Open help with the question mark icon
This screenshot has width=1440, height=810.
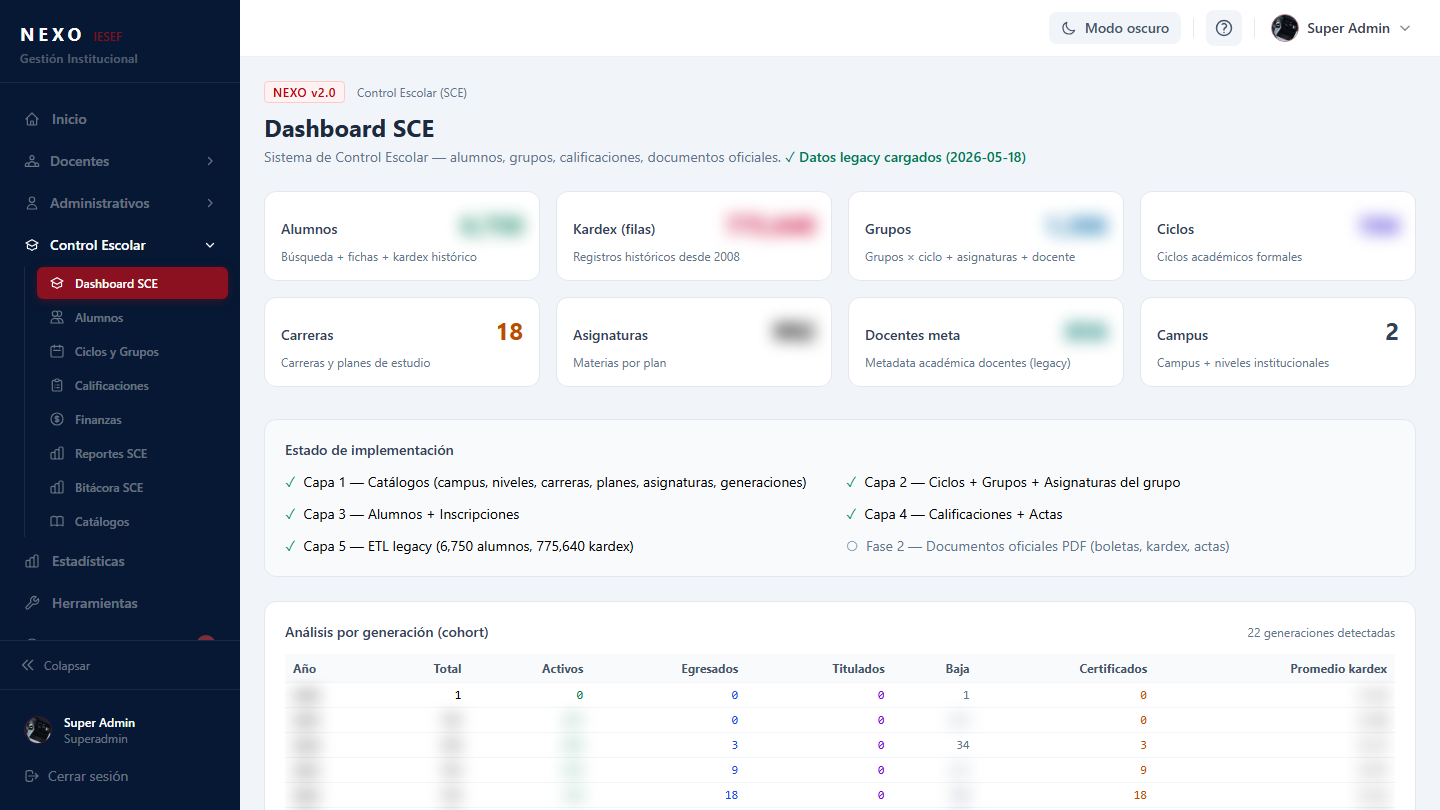pyautogui.click(x=1224, y=28)
